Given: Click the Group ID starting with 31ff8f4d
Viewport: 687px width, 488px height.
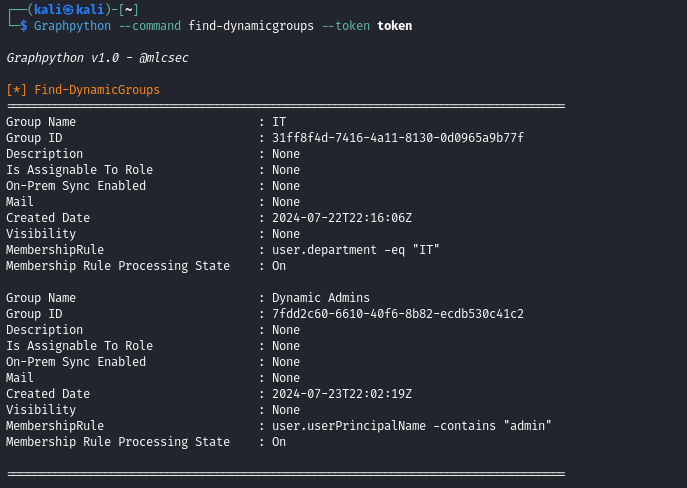Looking at the screenshot, I should click(x=397, y=138).
